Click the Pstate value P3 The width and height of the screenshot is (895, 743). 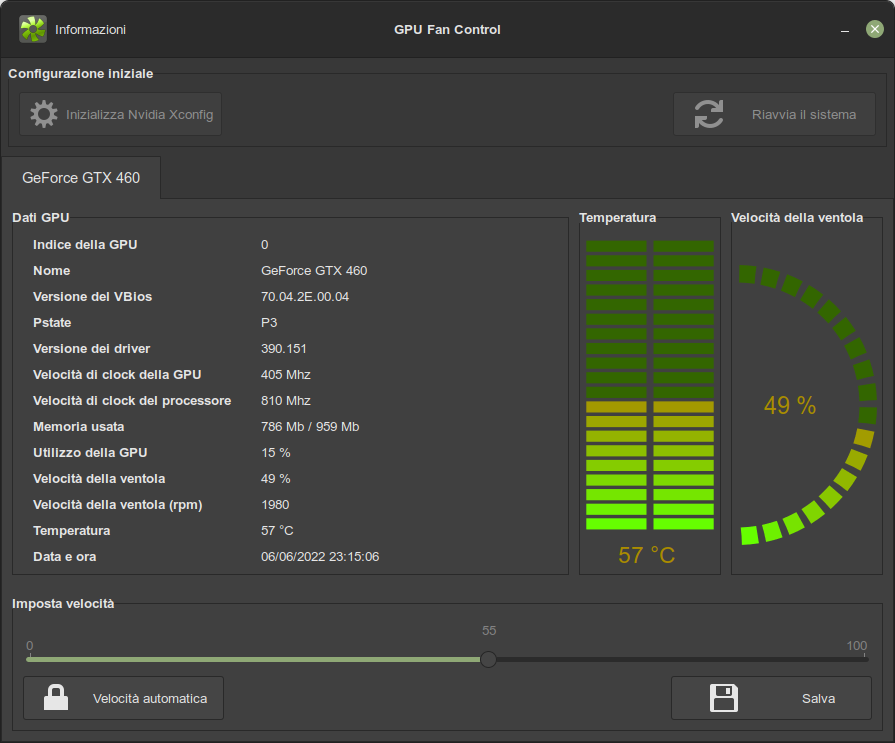(269, 322)
